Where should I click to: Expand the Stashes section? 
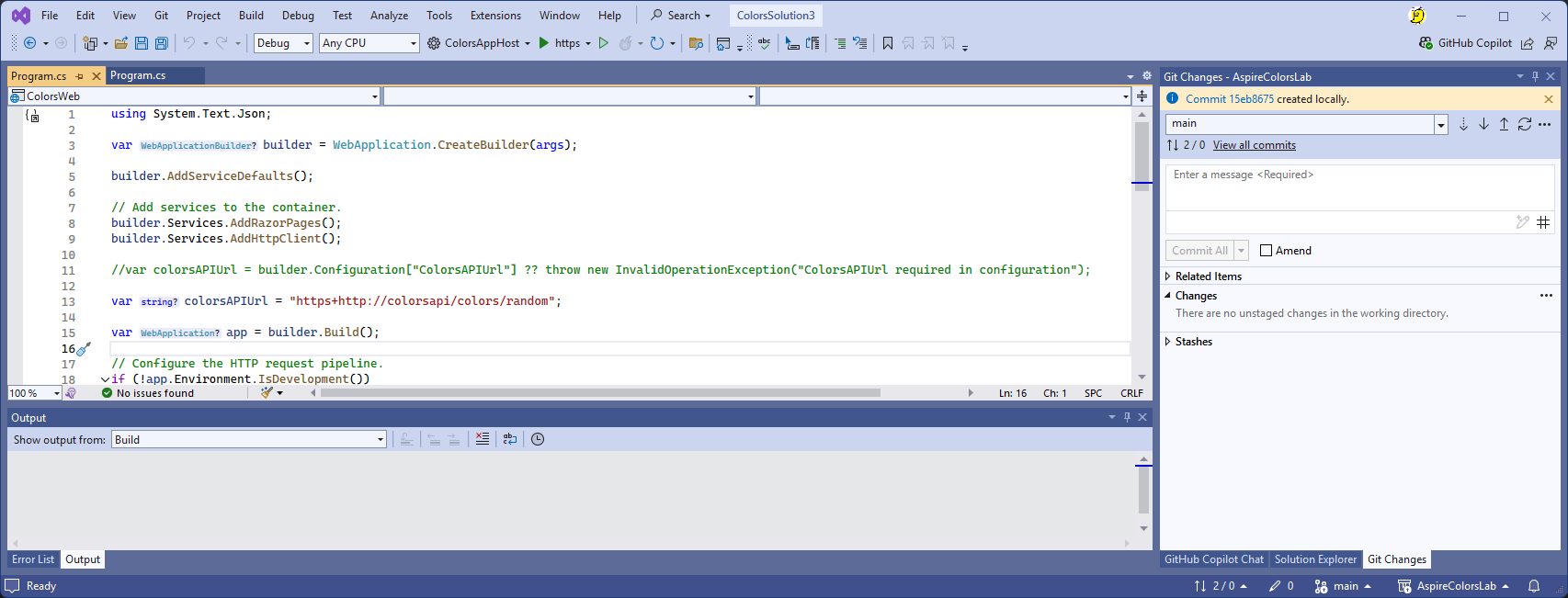point(1168,342)
